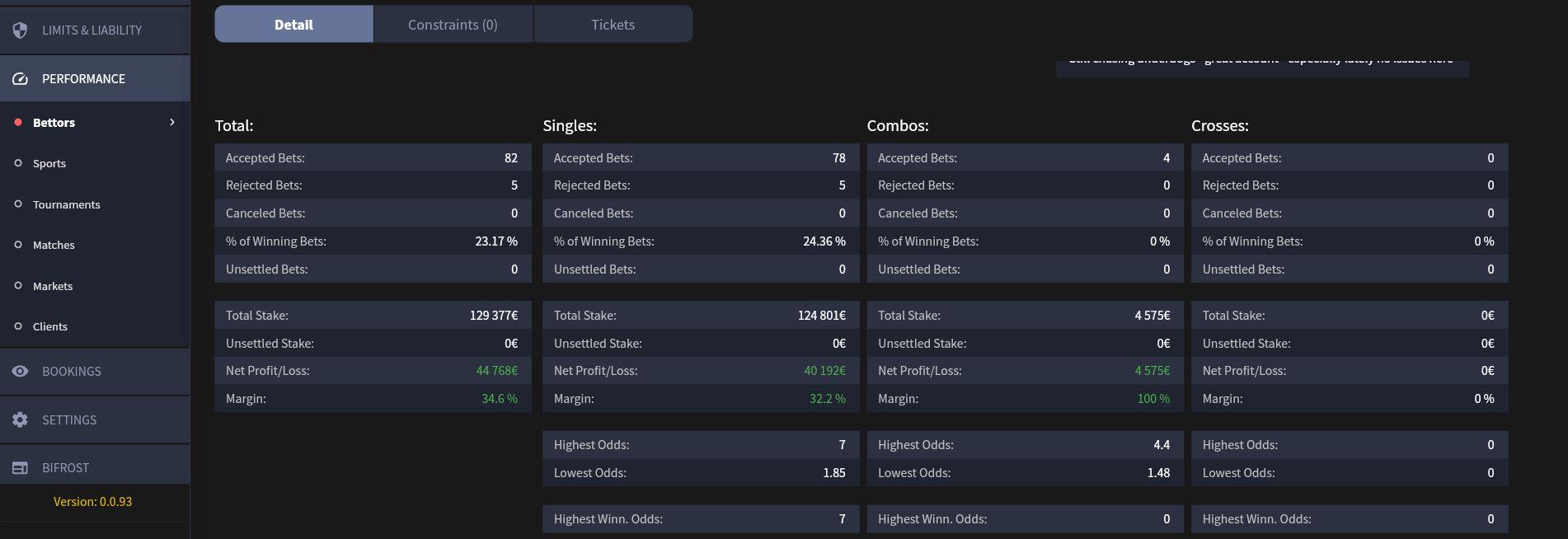Screen dimensions: 1568x539
Task: Select the red Bettors bullet dot
Action: pos(18,123)
